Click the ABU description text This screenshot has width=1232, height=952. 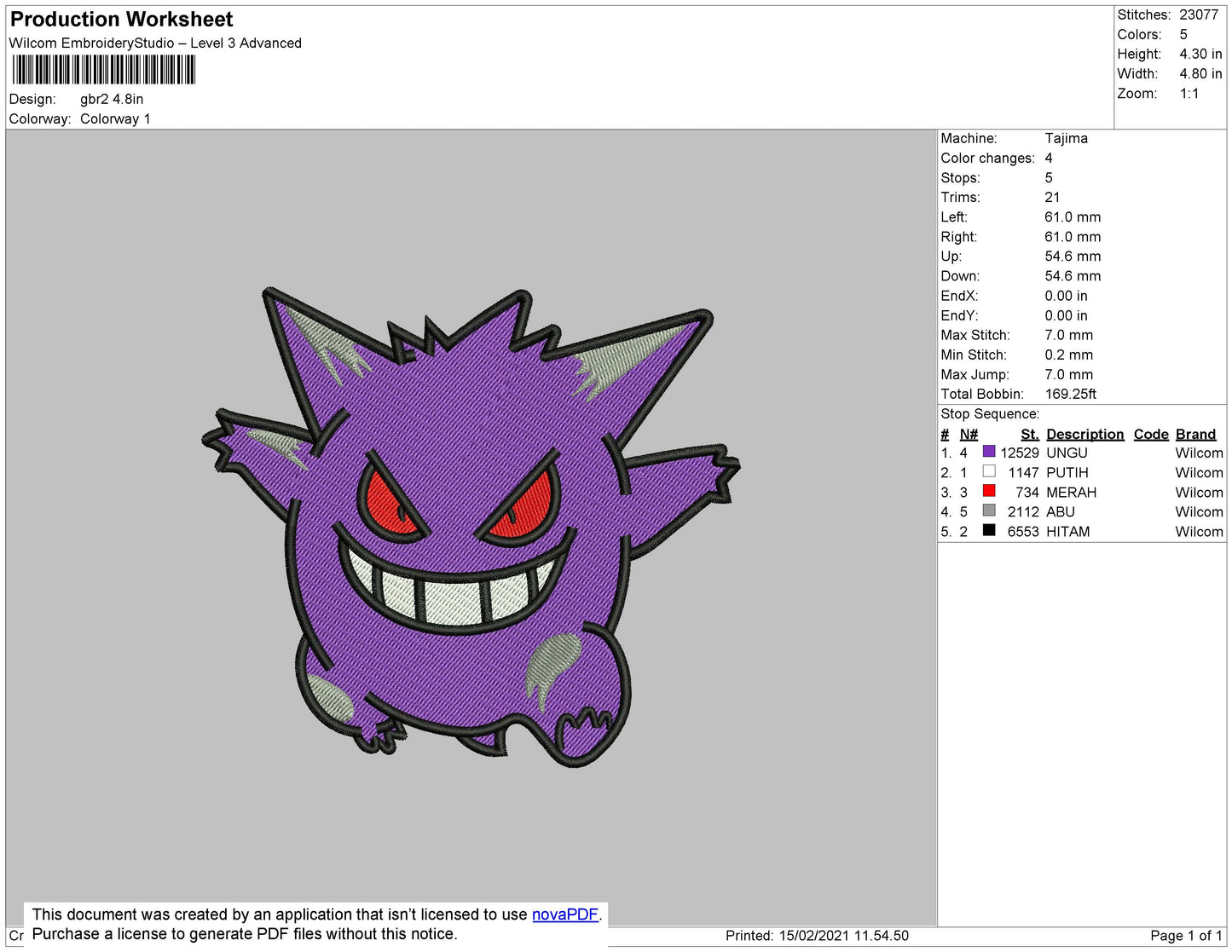click(1060, 511)
